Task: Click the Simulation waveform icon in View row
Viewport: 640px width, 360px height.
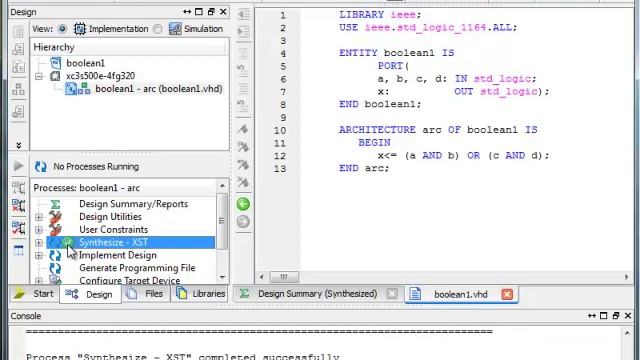Action: coord(175,29)
